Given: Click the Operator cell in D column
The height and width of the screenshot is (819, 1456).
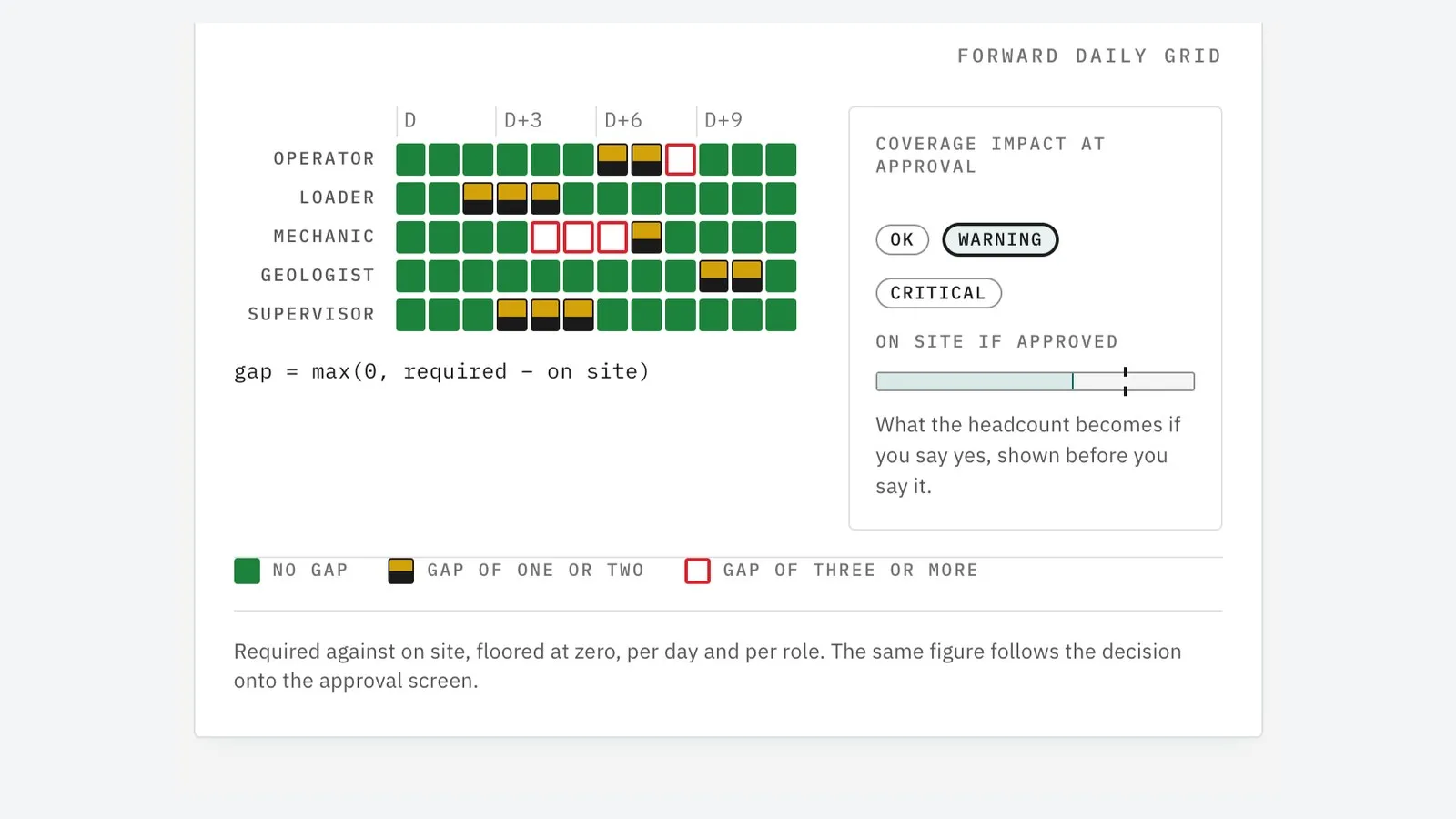Looking at the screenshot, I should pyautogui.click(x=410, y=159).
